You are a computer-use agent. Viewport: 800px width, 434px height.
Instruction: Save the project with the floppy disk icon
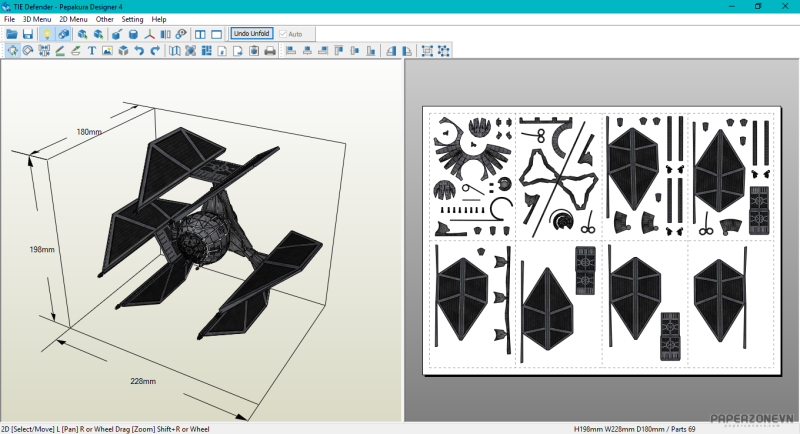click(28, 34)
